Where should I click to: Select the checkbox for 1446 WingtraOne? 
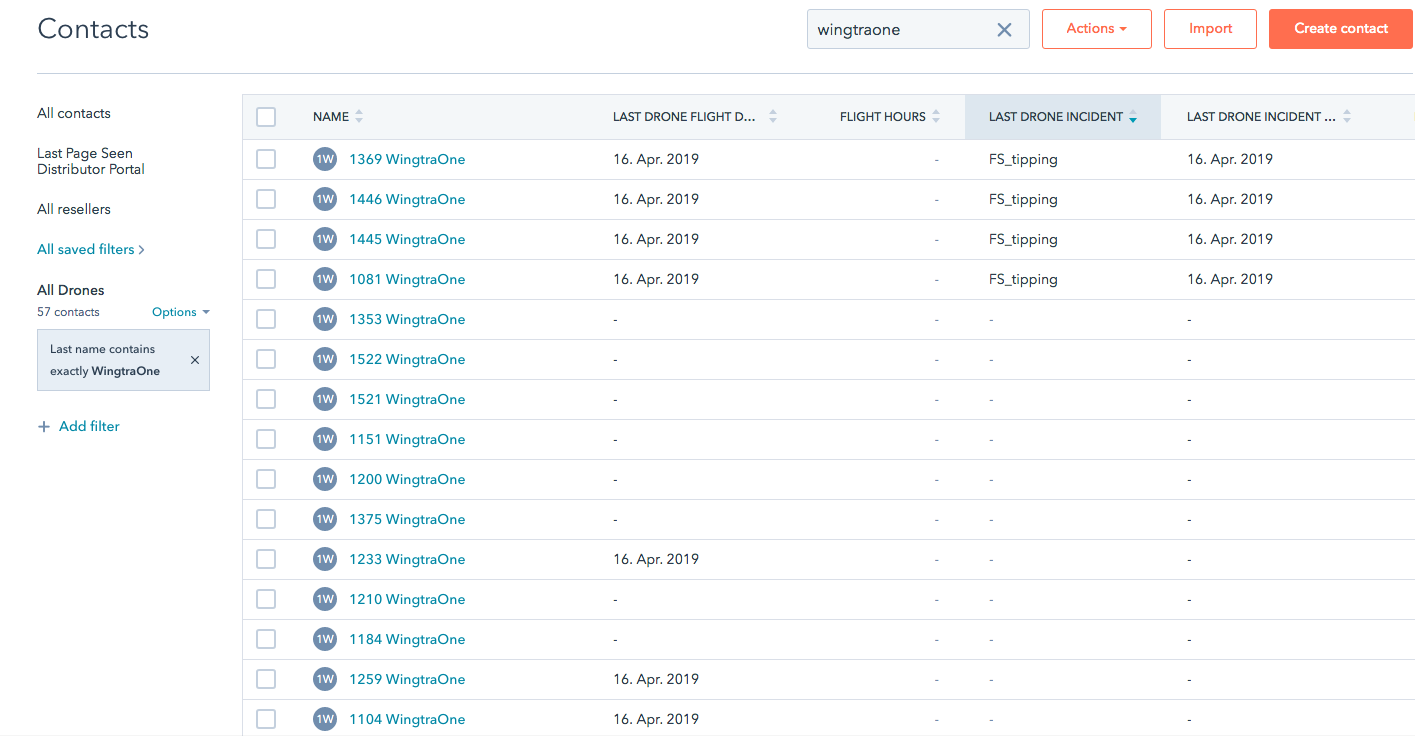pos(265,198)
